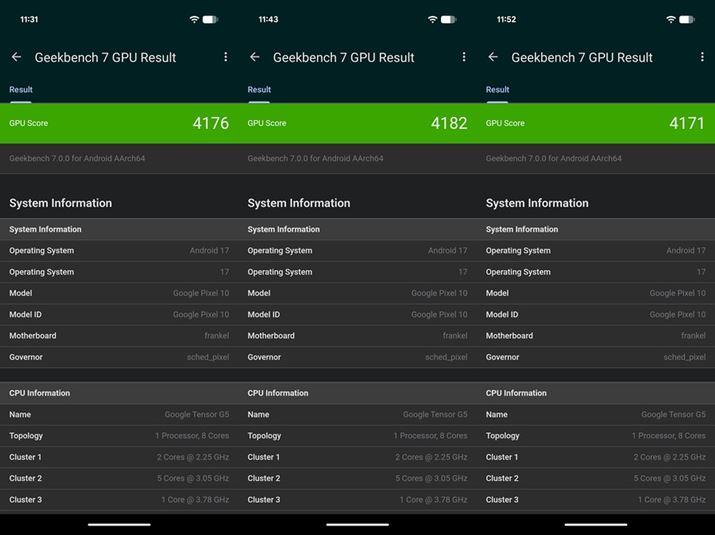
Task: Tap Motherboard frankel value at 11:31
Action: (x=217, y=336)
